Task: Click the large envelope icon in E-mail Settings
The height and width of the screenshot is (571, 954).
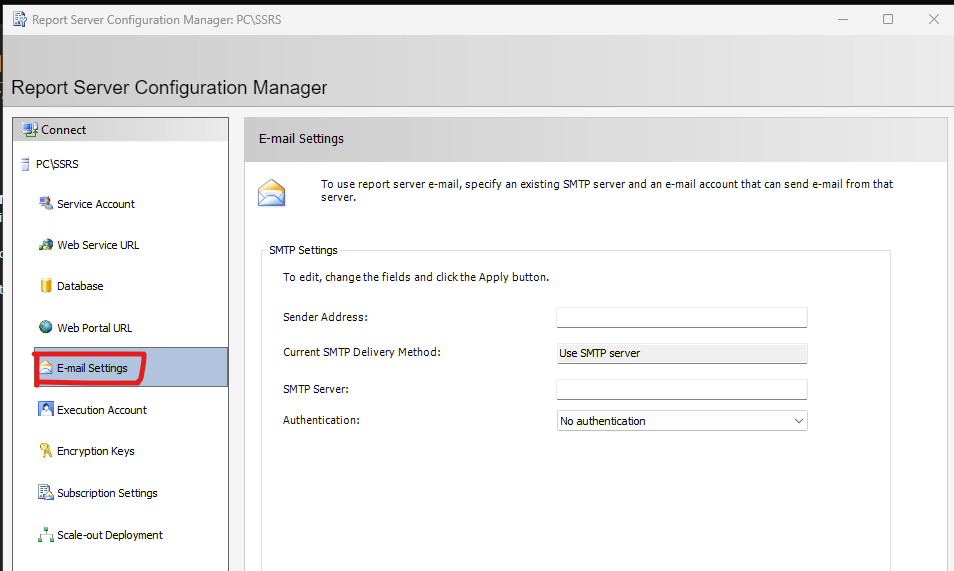Action: pyautogui.click(x=271, y=193)
